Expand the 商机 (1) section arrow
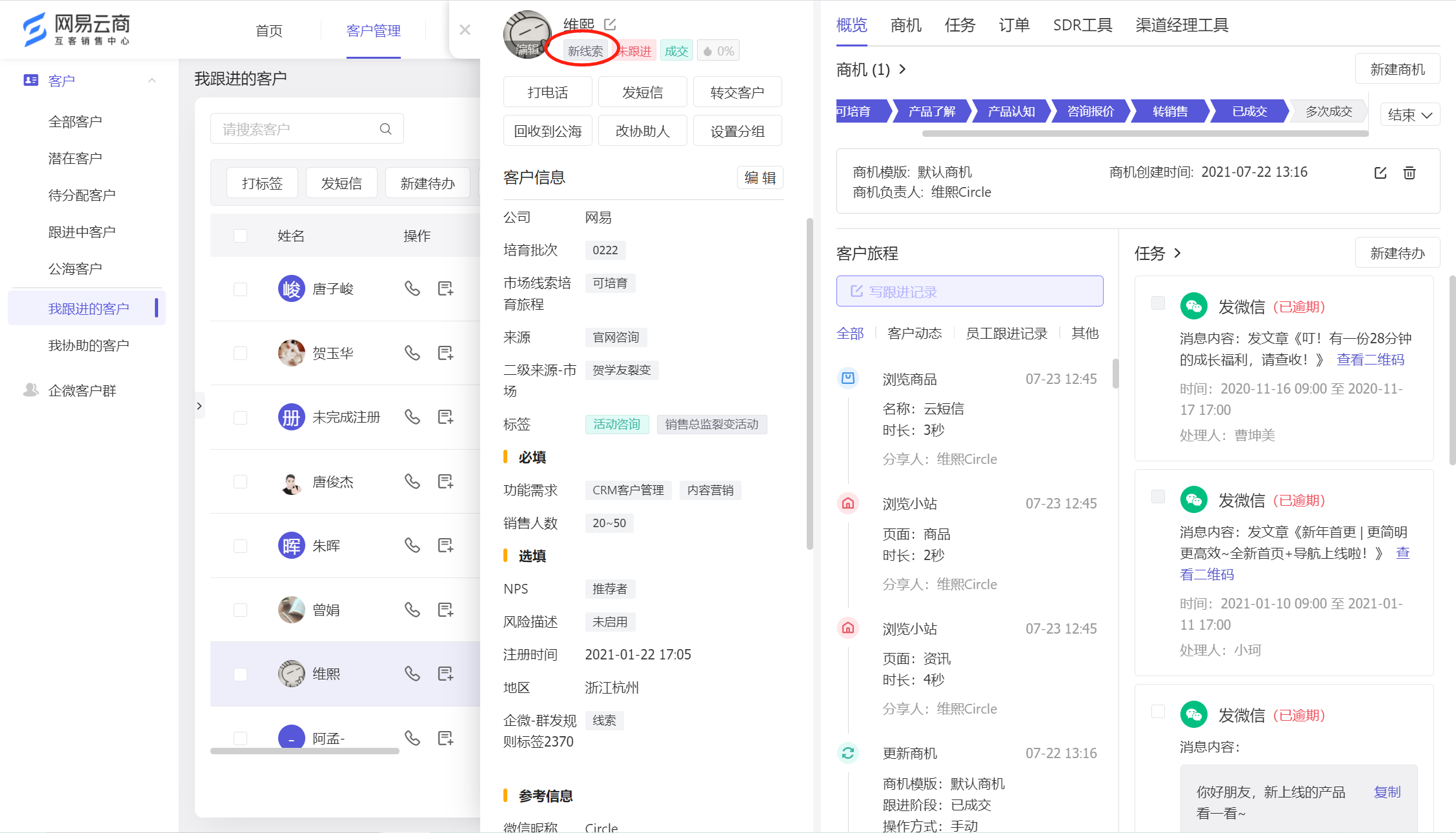The image size is (1456, 833). click(x=902, y=69)
